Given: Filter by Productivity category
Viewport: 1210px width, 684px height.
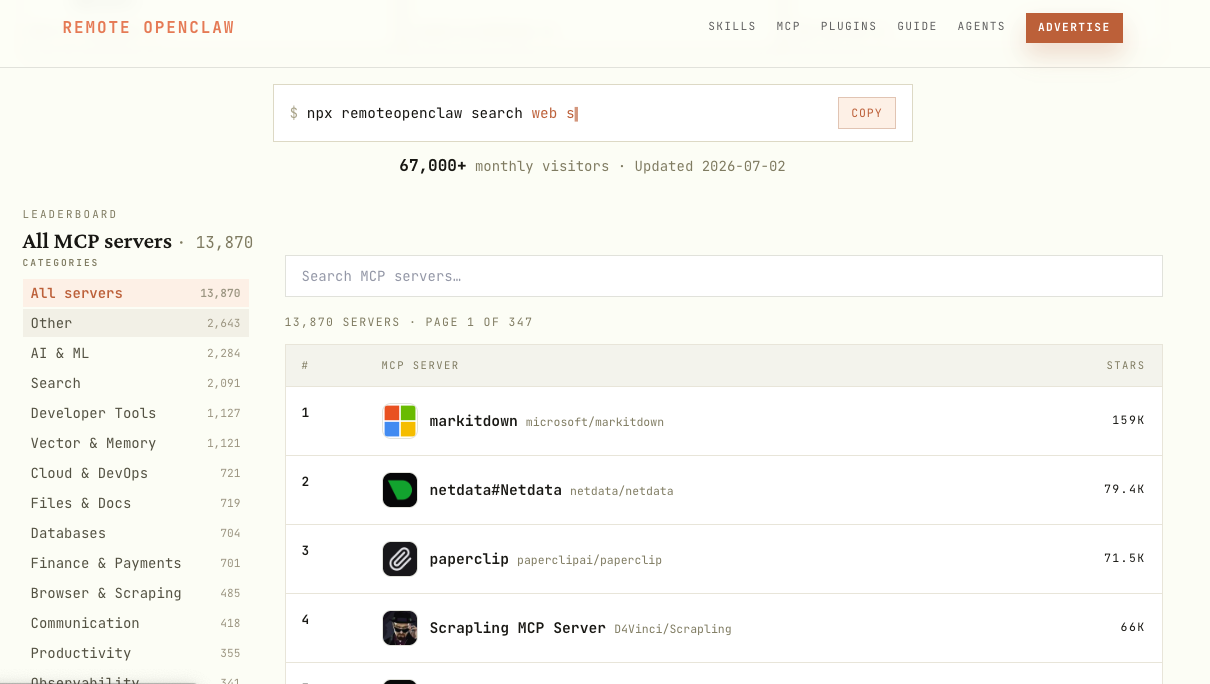Looking at the screenshot, I should click(136, 653).
